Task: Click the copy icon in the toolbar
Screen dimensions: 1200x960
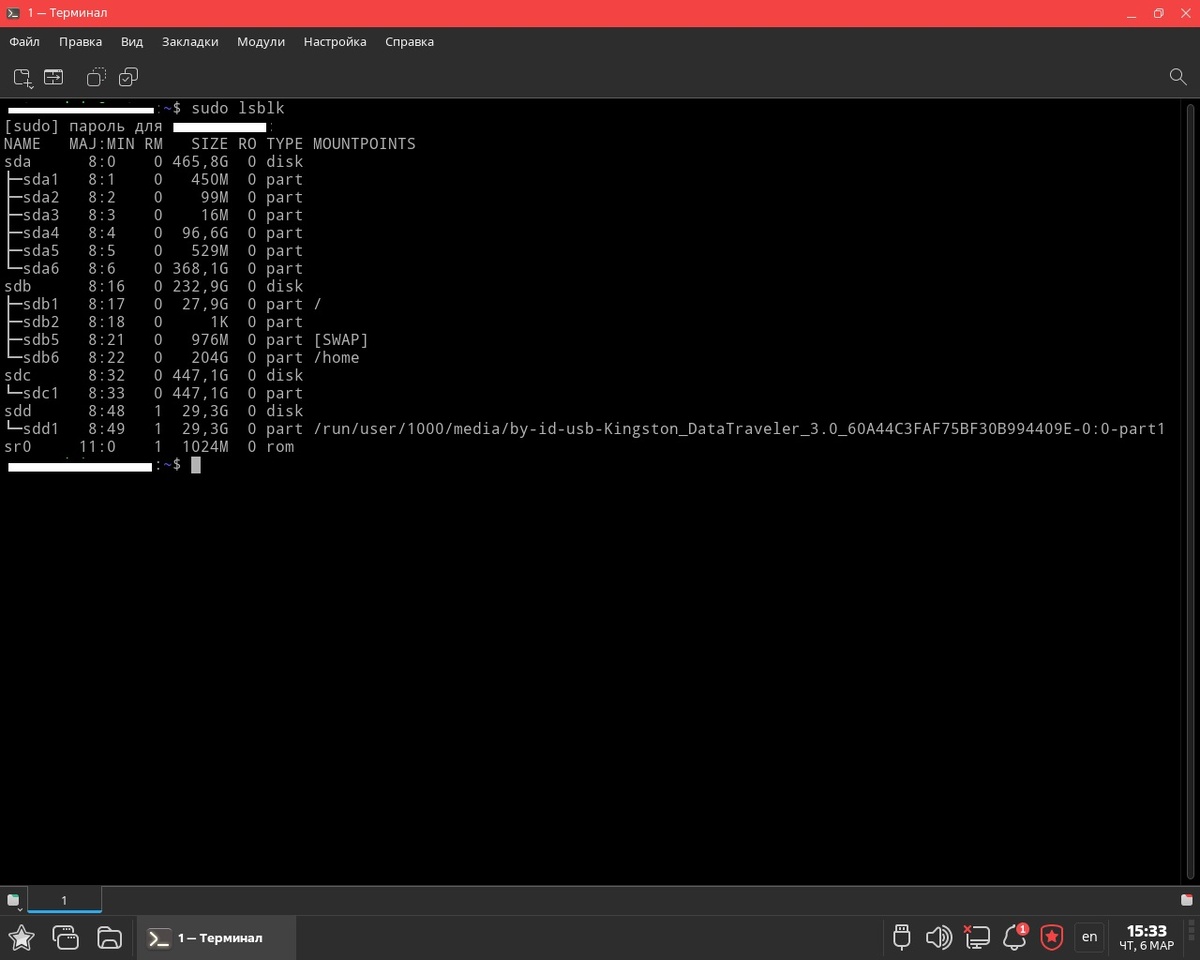Action: tap(97, 77)
